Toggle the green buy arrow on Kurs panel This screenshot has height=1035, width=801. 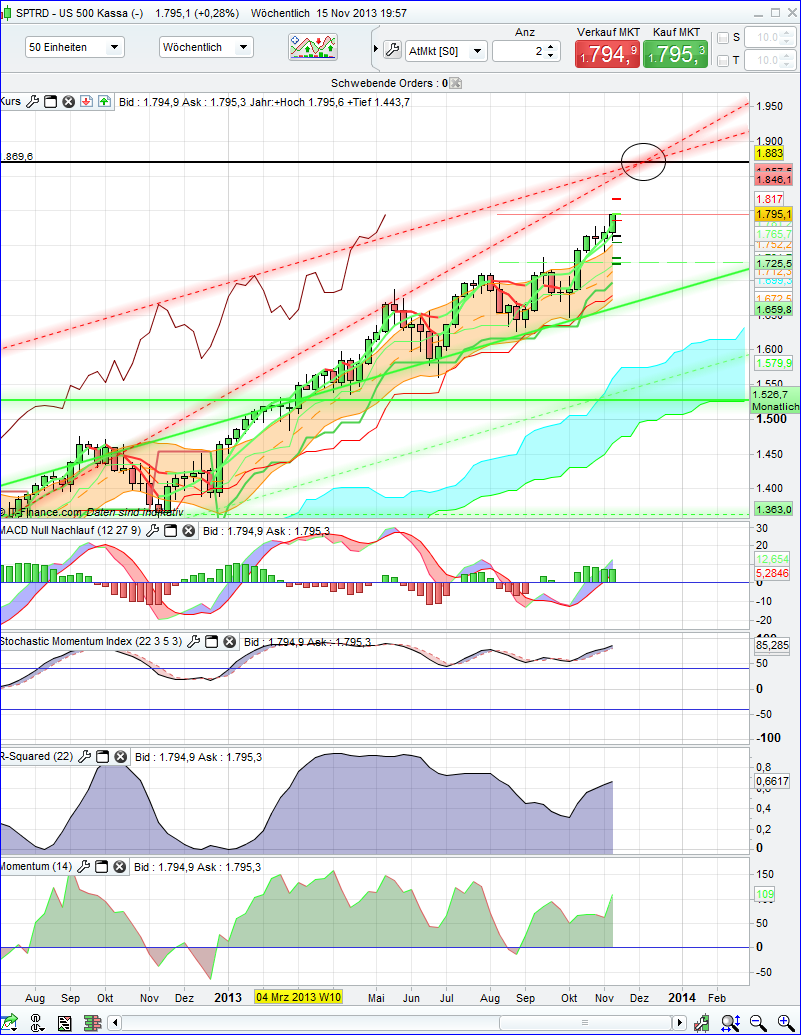tap(104, 101)
